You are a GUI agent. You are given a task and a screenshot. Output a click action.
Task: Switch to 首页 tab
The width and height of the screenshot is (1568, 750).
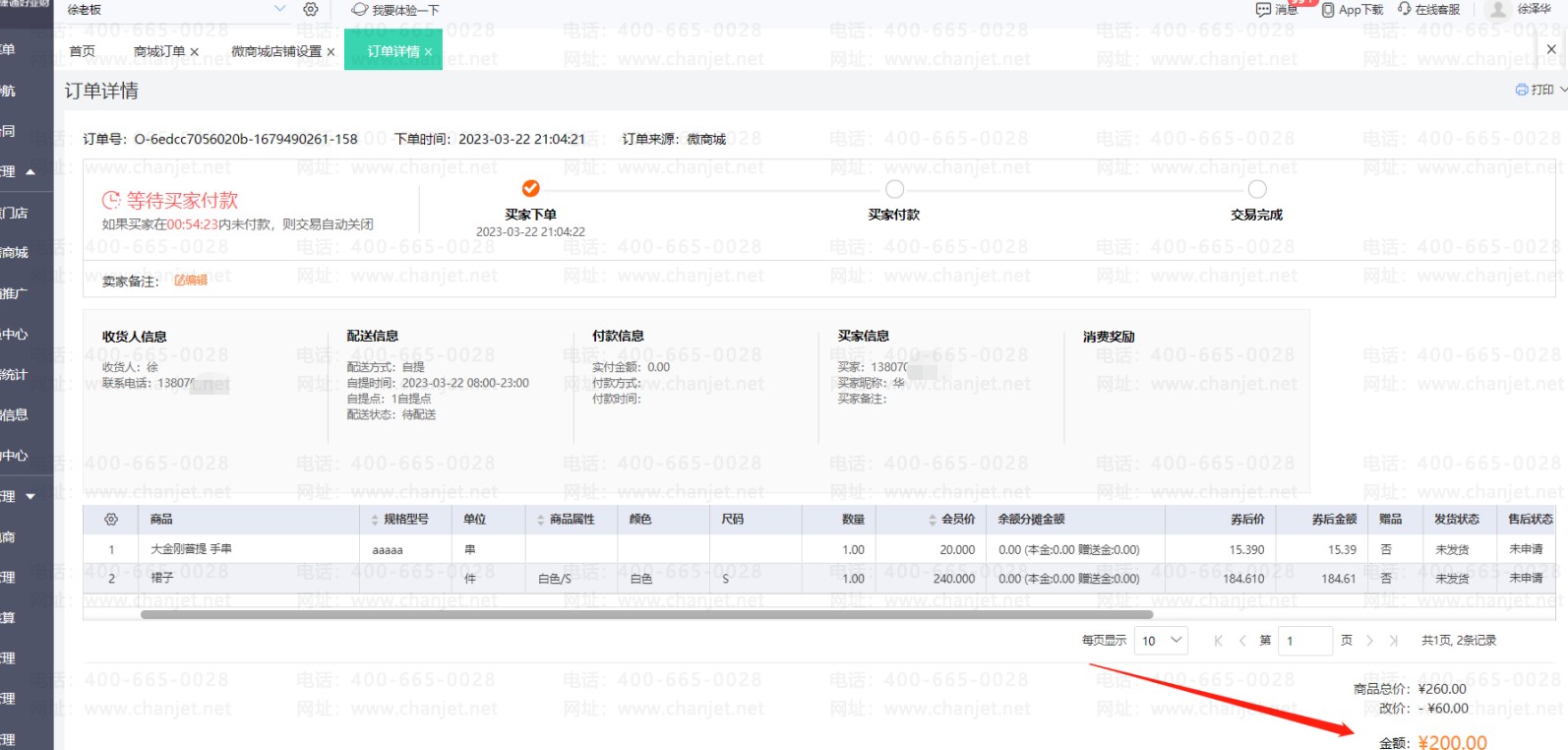pos(83,51)
